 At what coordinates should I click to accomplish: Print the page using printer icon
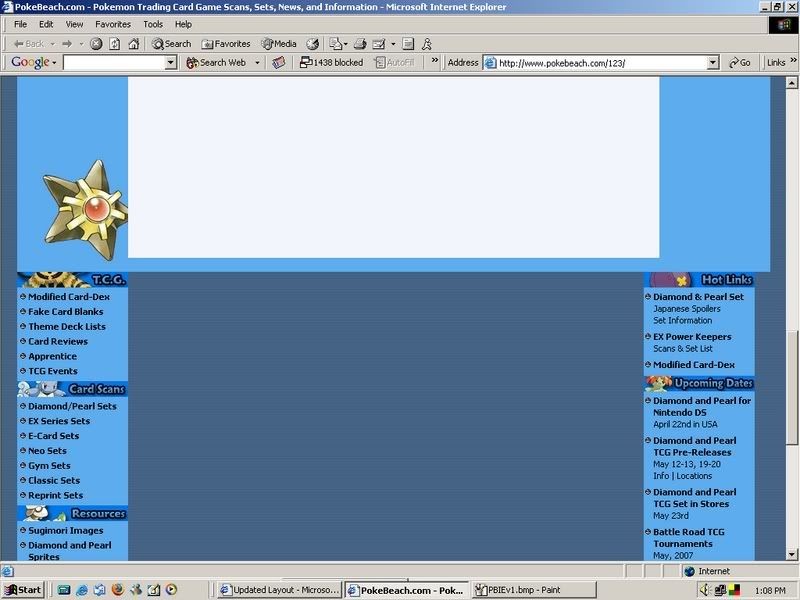pyautogui.click(x=360, y=44)
